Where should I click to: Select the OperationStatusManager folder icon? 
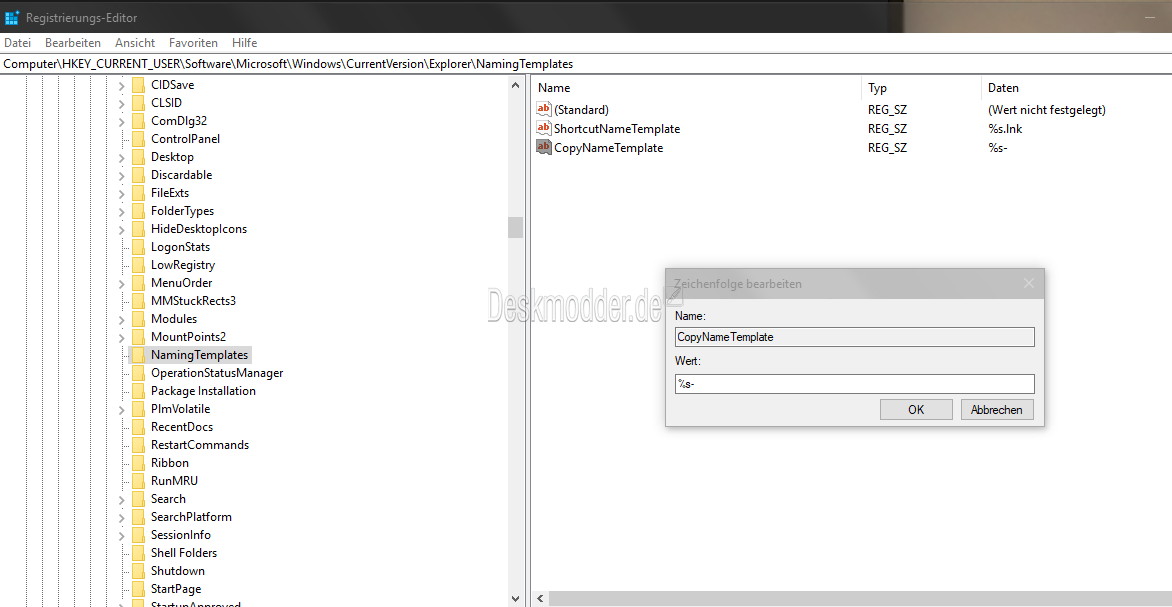(138, 372)
